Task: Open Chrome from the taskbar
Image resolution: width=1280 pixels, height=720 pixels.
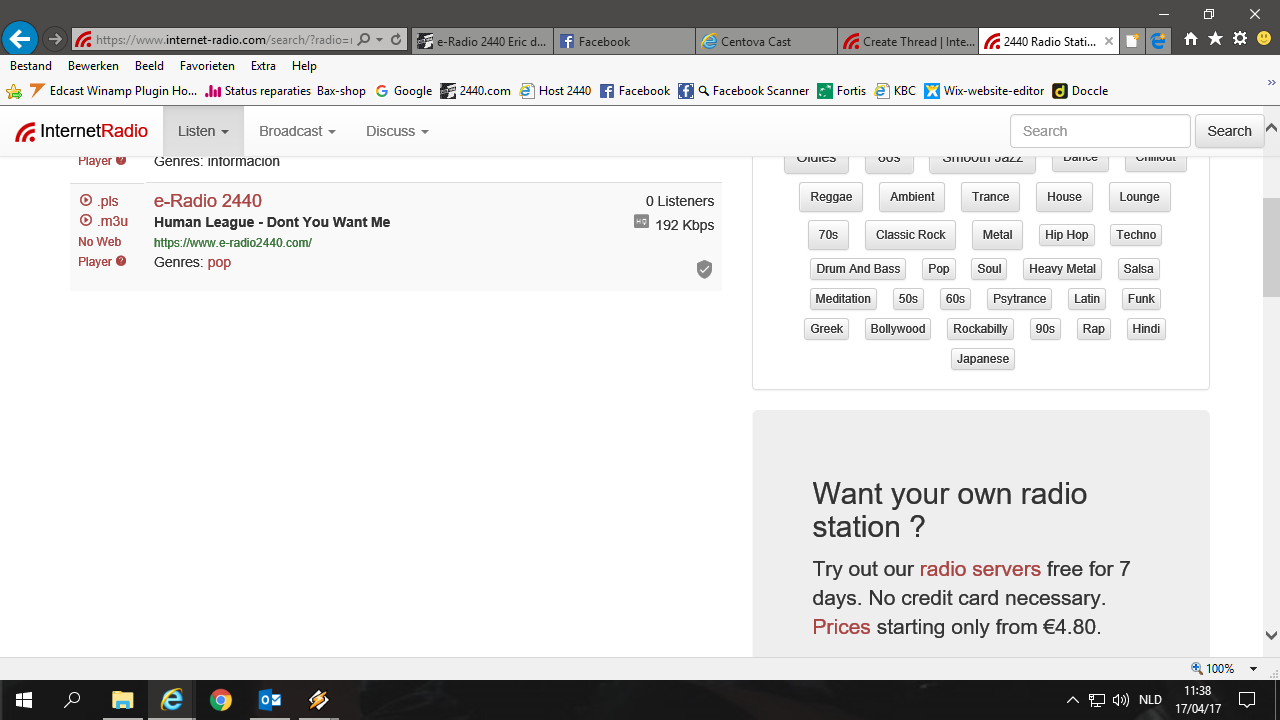Action: [221, 700]
